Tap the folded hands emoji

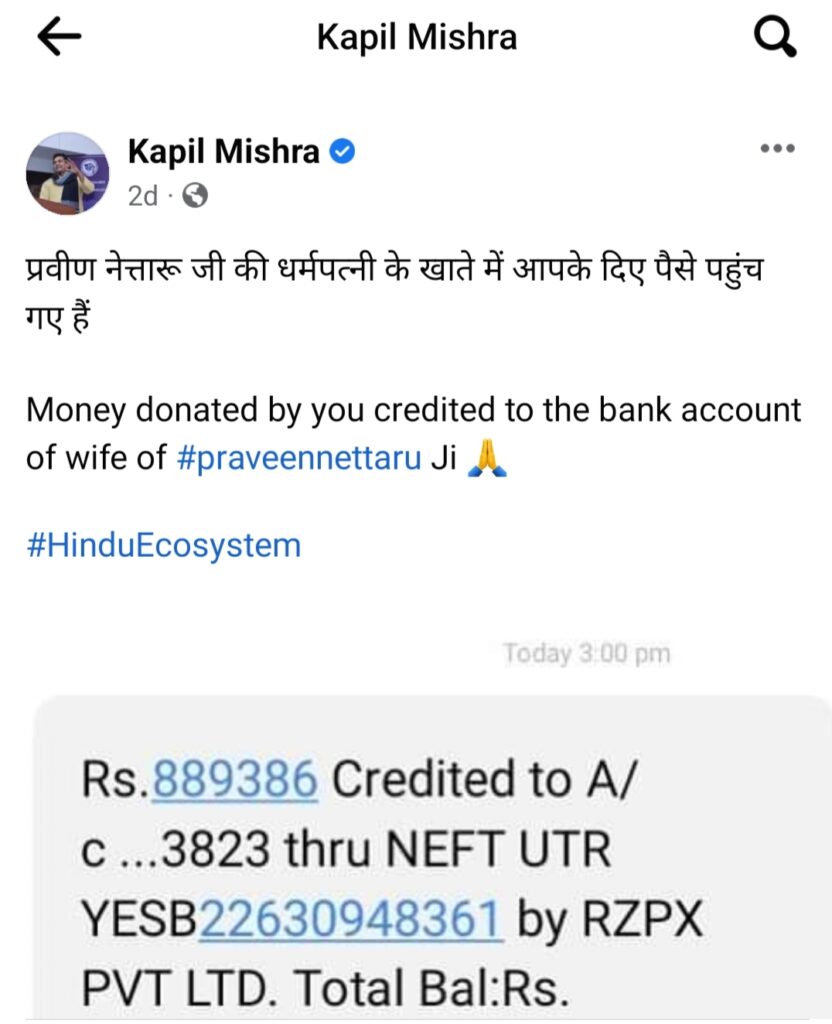point(487,457)
